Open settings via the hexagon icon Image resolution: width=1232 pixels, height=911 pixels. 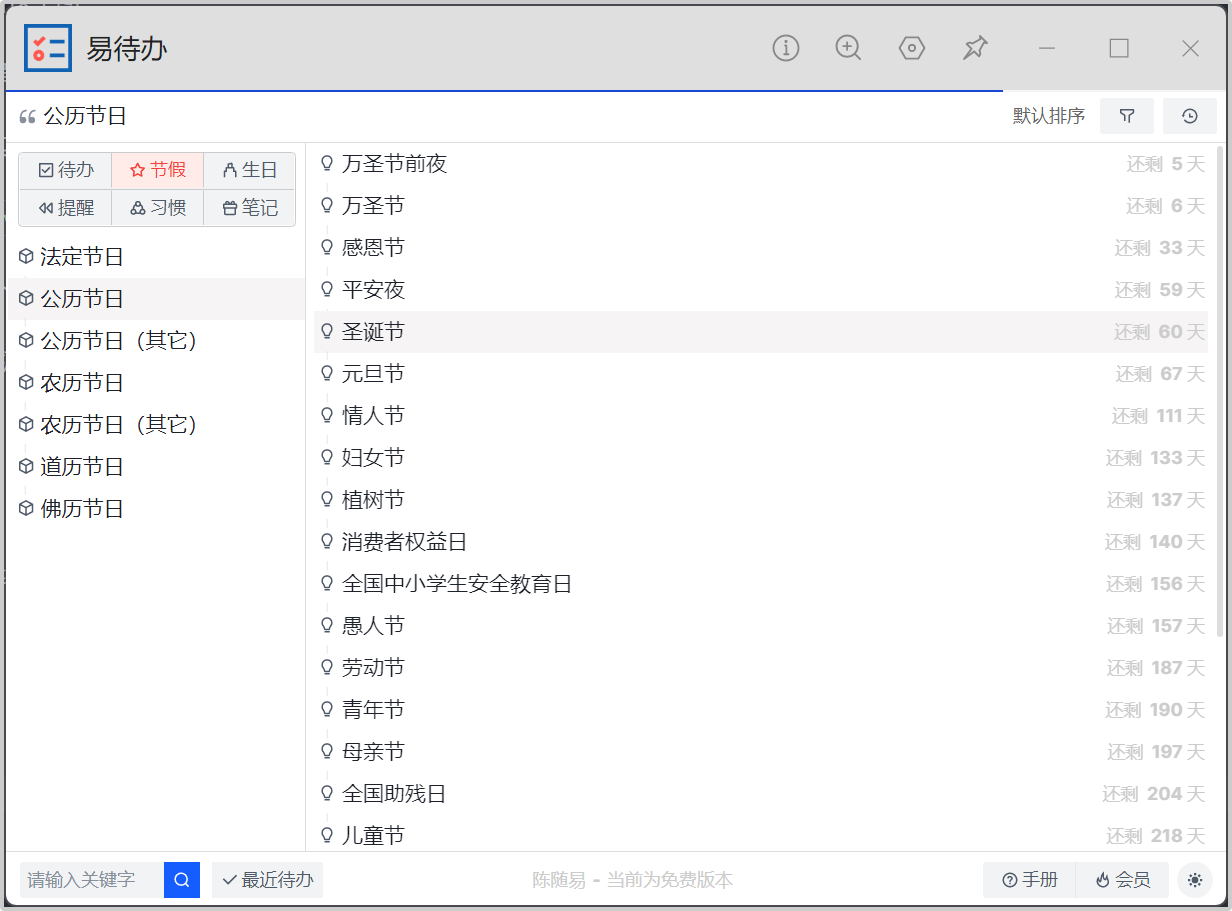pyautogui.click(x=911, y=48)
